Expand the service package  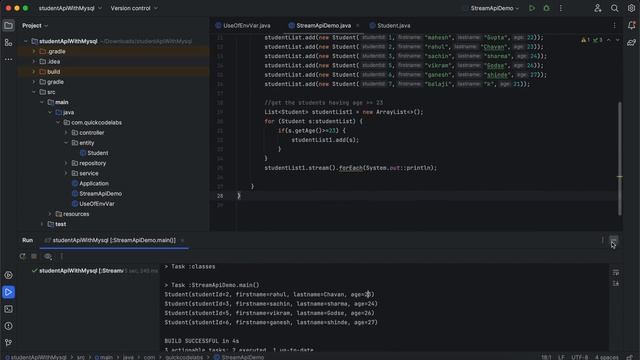(66, 173)
